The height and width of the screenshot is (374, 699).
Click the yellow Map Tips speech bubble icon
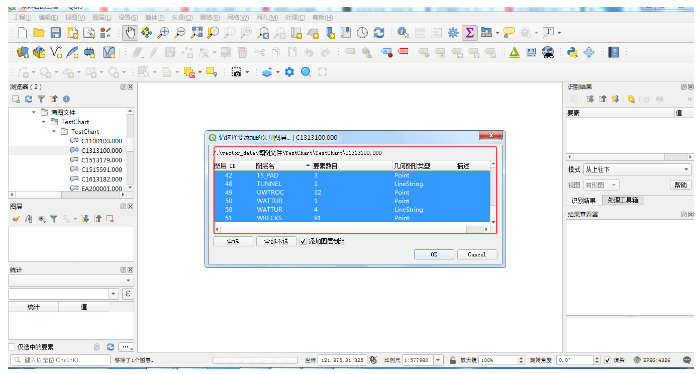[509, 33]
